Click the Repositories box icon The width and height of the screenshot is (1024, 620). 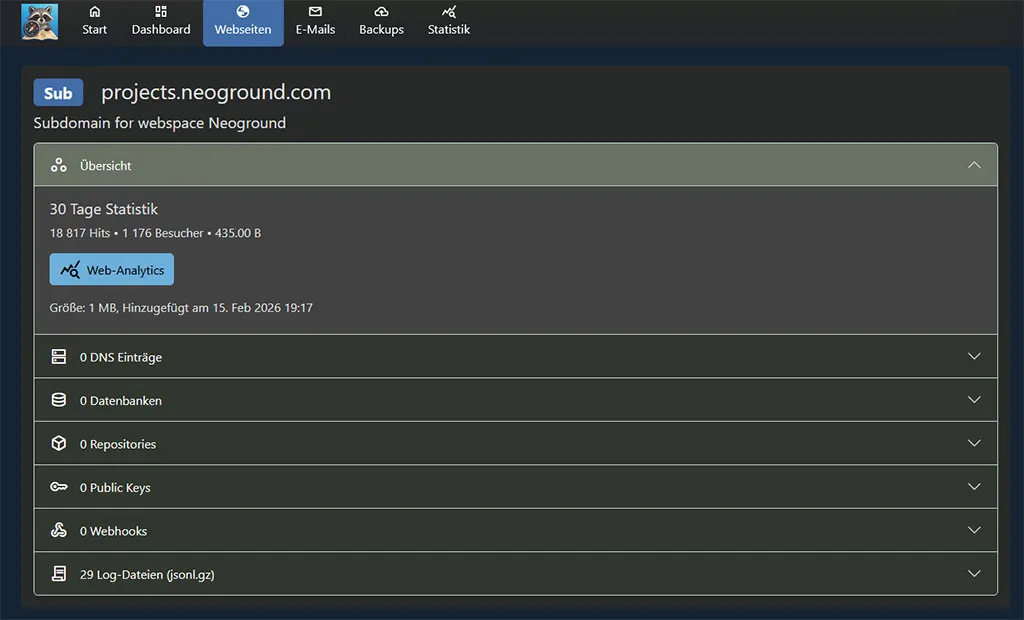[x=59, y=444]
